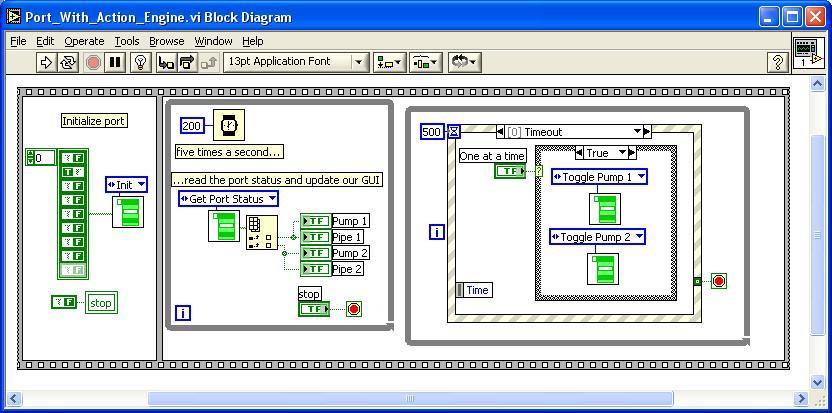
Task: Click the Step Into button
Action: 166,63
